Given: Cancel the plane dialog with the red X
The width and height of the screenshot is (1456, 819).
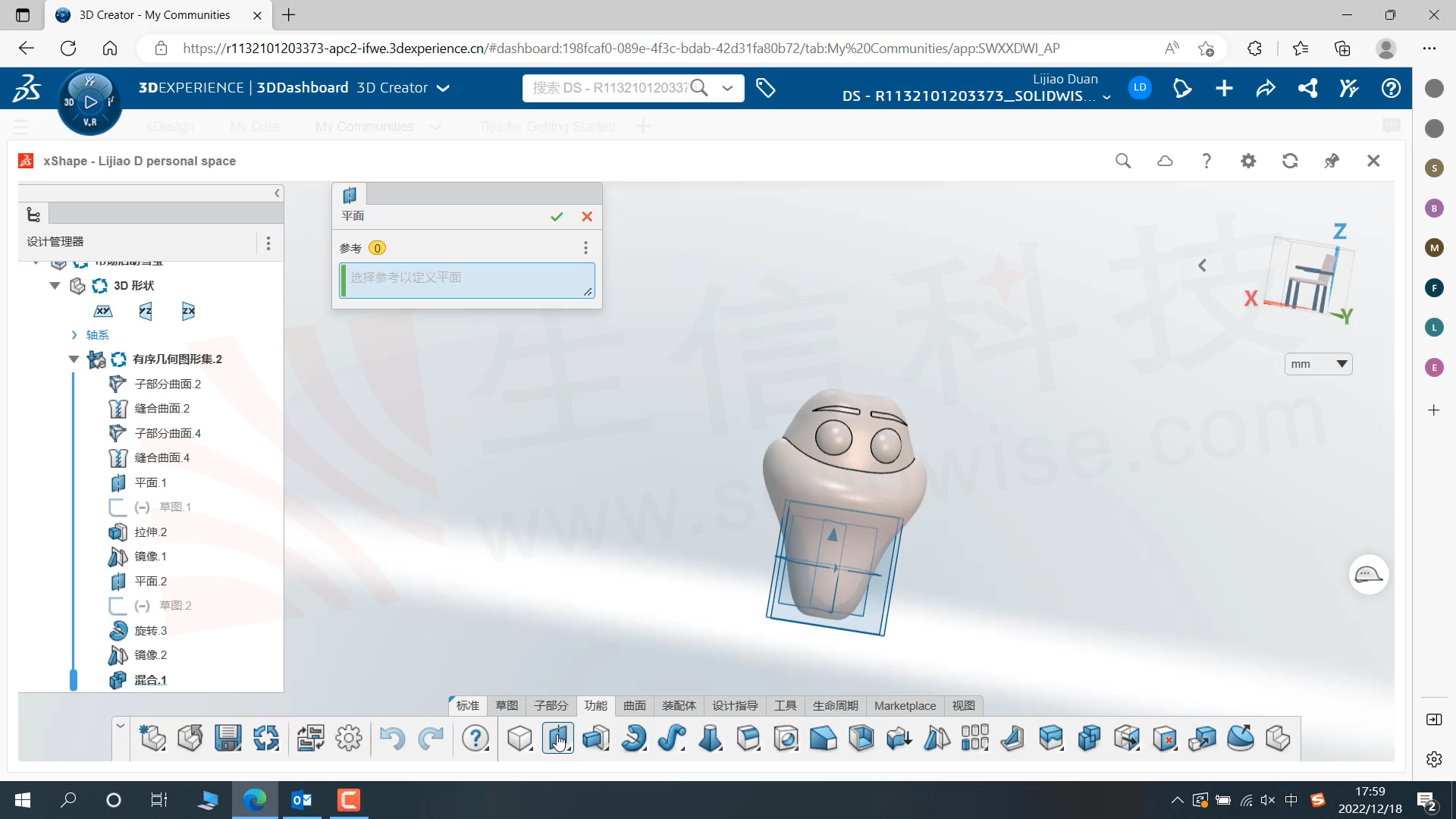Looking at the screenshot, I should click(x=587, y=217).
